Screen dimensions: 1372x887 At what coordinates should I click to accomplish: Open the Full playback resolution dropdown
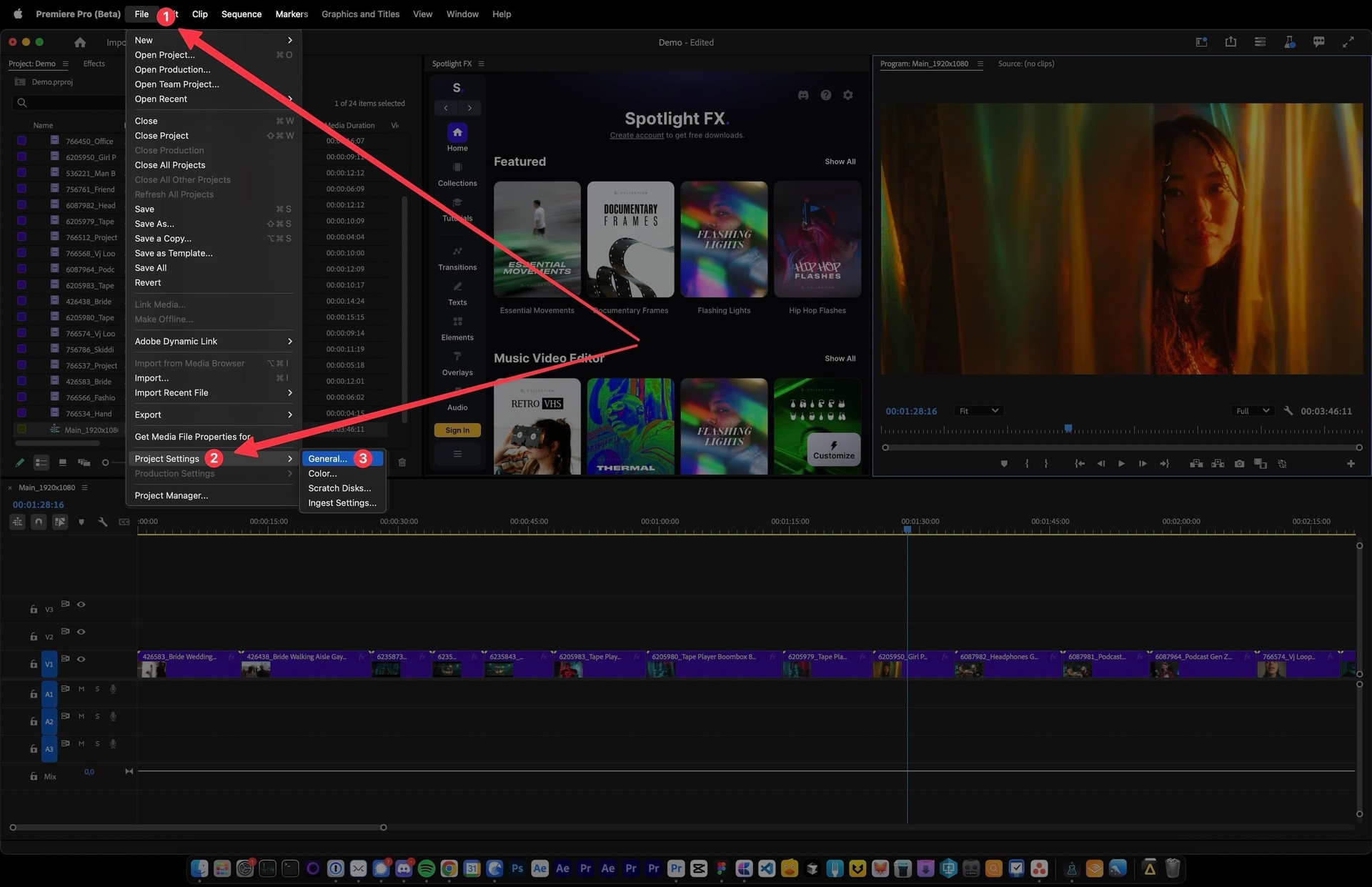1253,411
